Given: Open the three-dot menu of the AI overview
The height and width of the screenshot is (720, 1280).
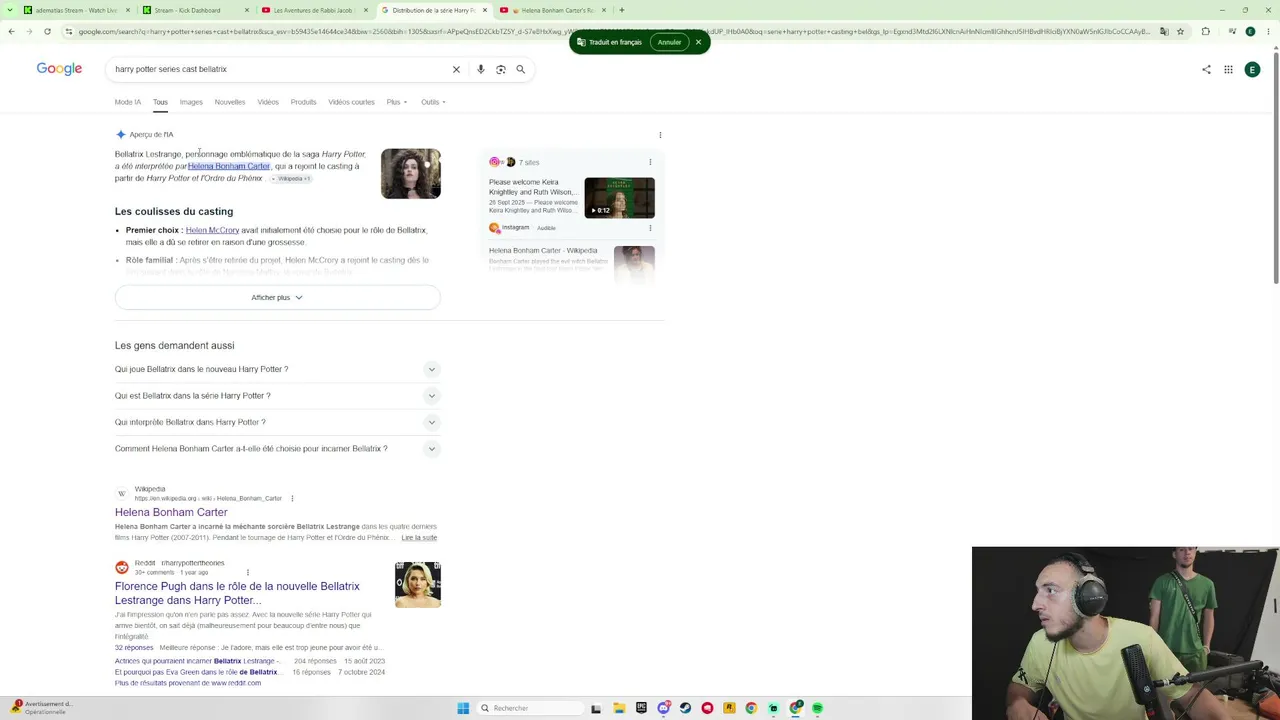Looking at the screenshot, I should click(660, 135).
